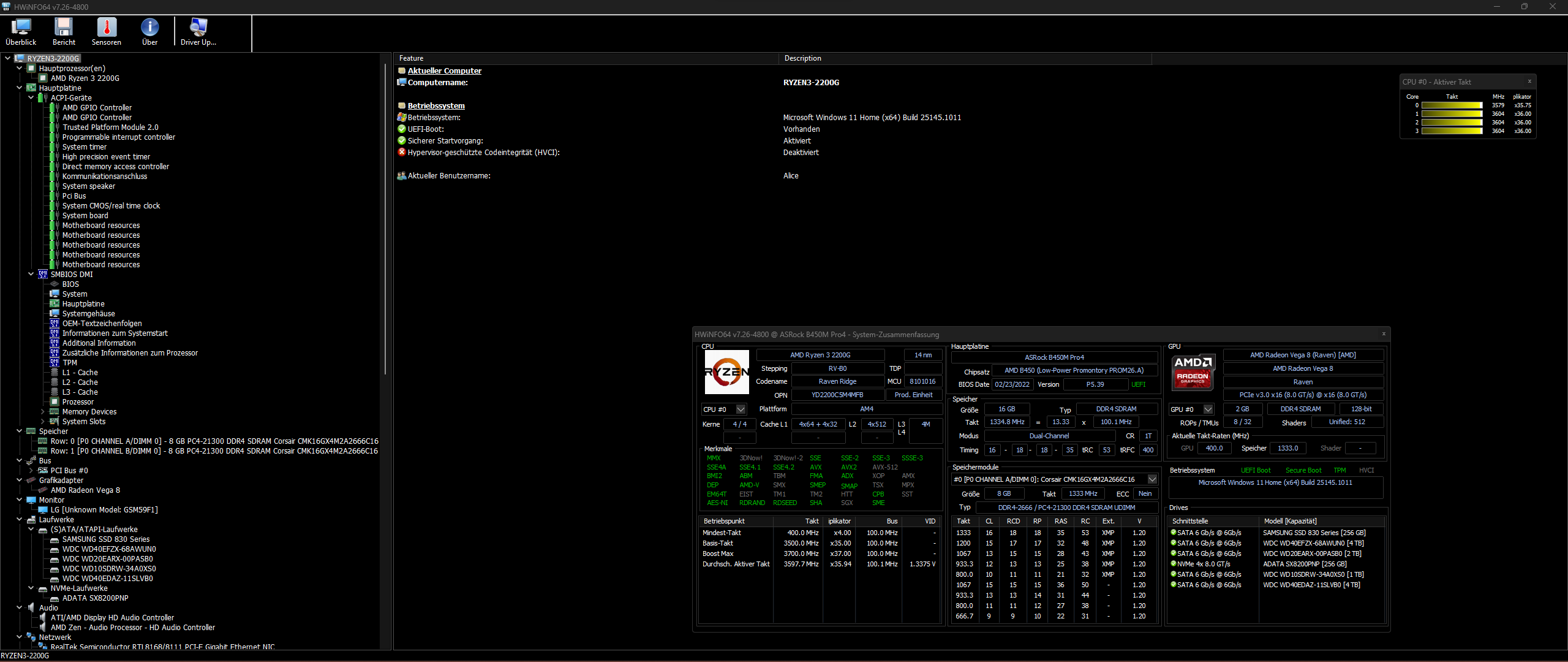Open the Überblick summary toolbar icon
This screenshot has height=662, width=1568.
pos(21,31)
